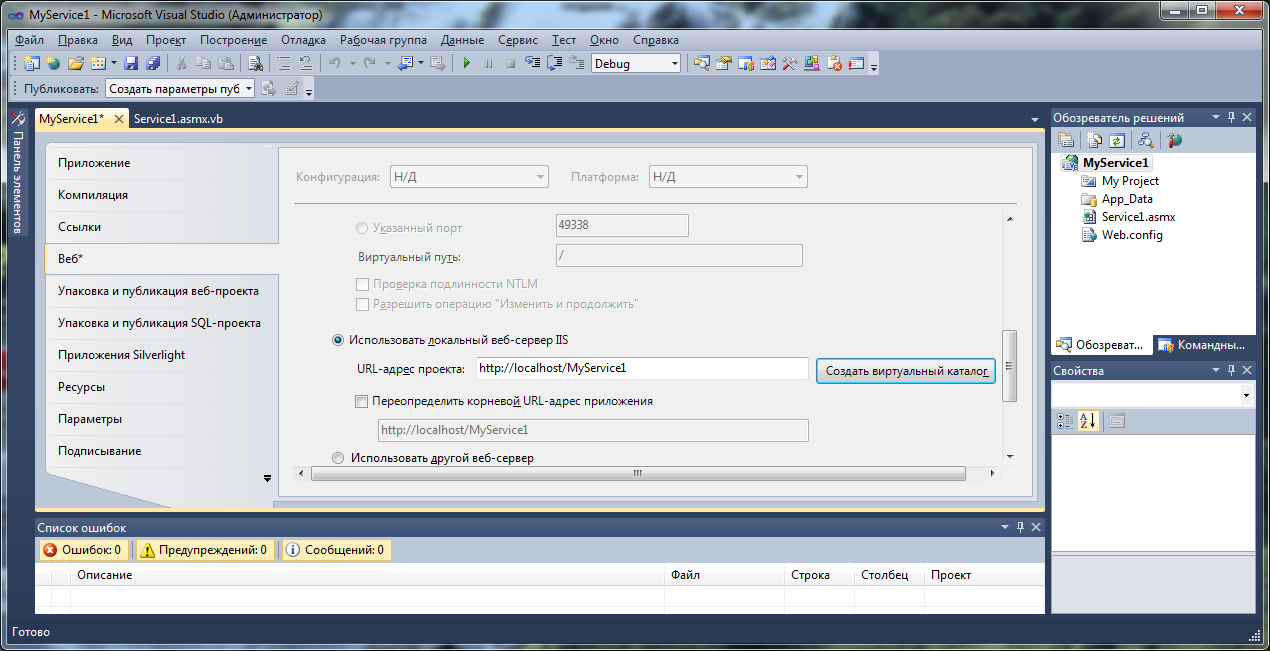The image size is (1270, 651).
Task: Open the Toolbox wrench-and-hammer icon
Action: click(x=789, y=63)
